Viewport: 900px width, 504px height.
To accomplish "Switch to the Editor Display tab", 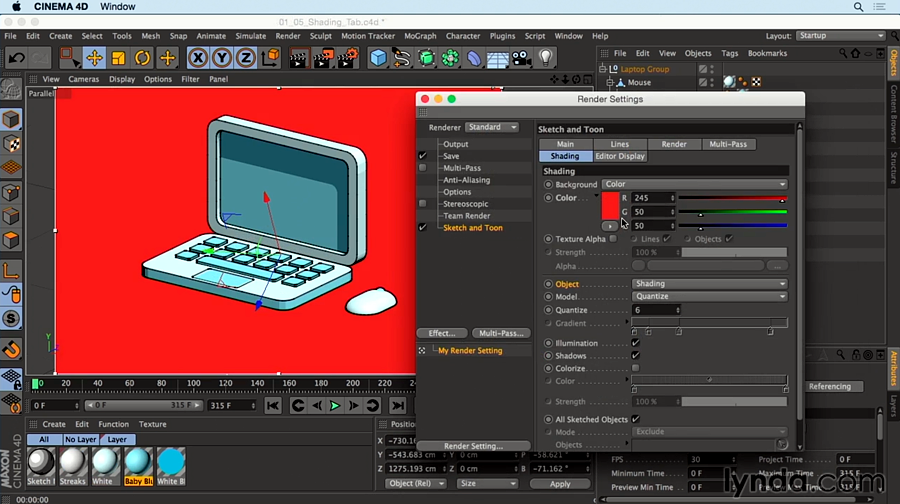I will 620,156.
